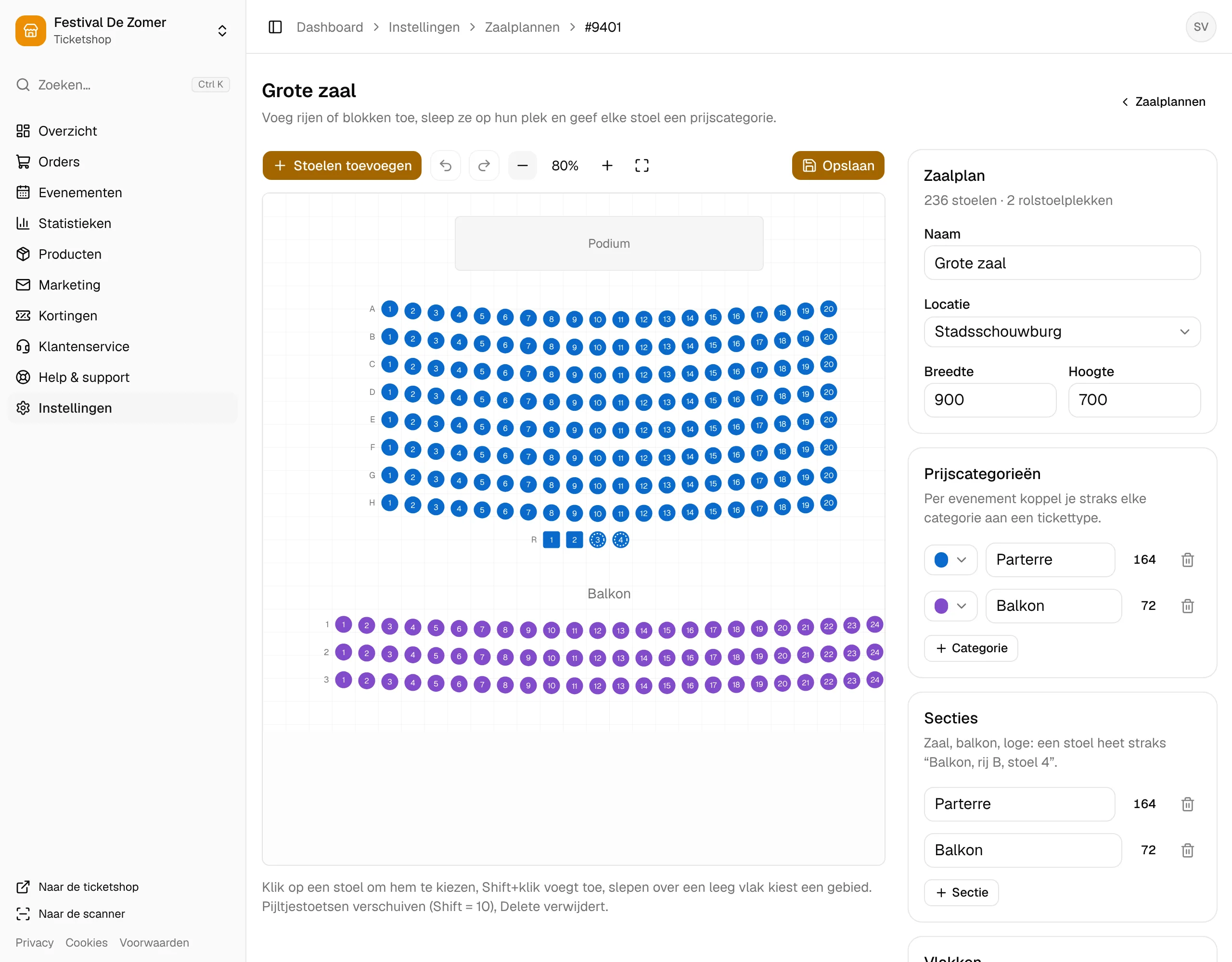The width and height of the screenshot is (1232, 962).
Task: Delete the Balkon section
Action: click(x=1187, y=850)
